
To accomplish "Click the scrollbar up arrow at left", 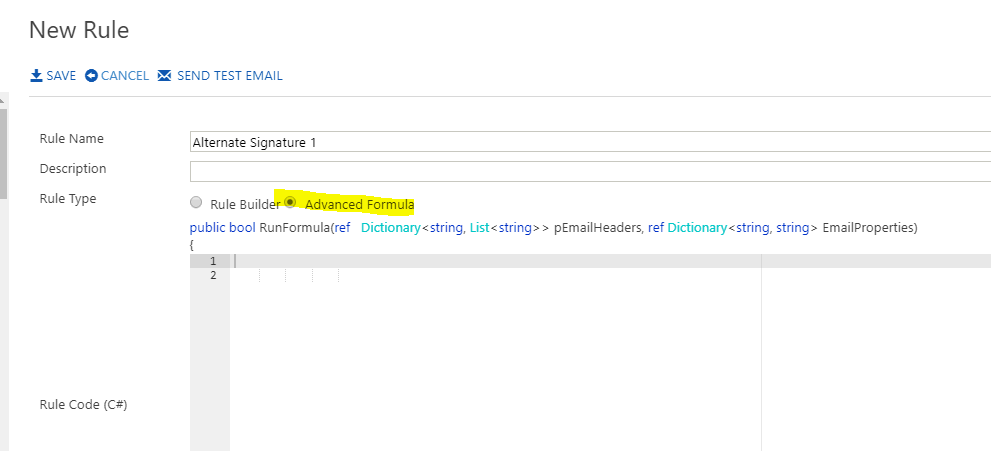I will (x=3, y=100).
